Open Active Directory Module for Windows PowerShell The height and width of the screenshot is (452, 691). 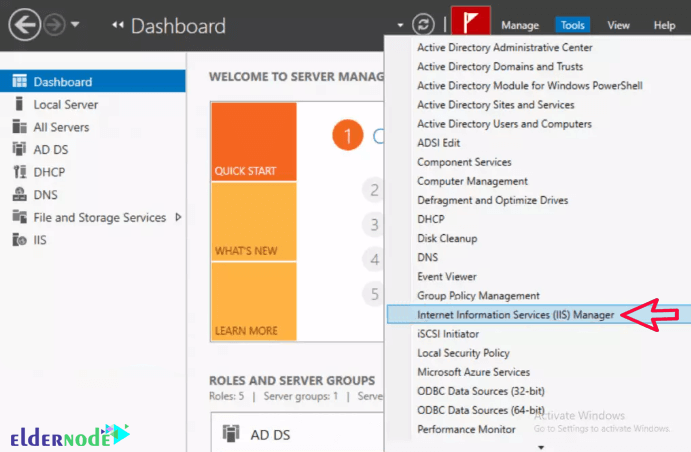click(530, 85)
